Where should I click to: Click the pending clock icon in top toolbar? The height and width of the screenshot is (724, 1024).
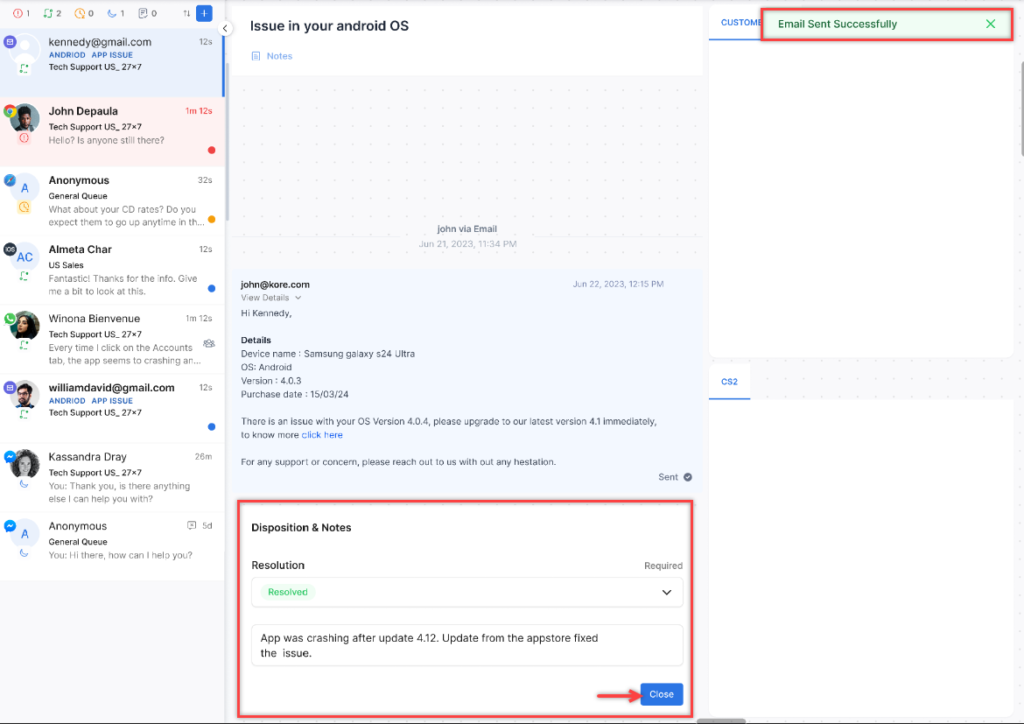point(80,13)
